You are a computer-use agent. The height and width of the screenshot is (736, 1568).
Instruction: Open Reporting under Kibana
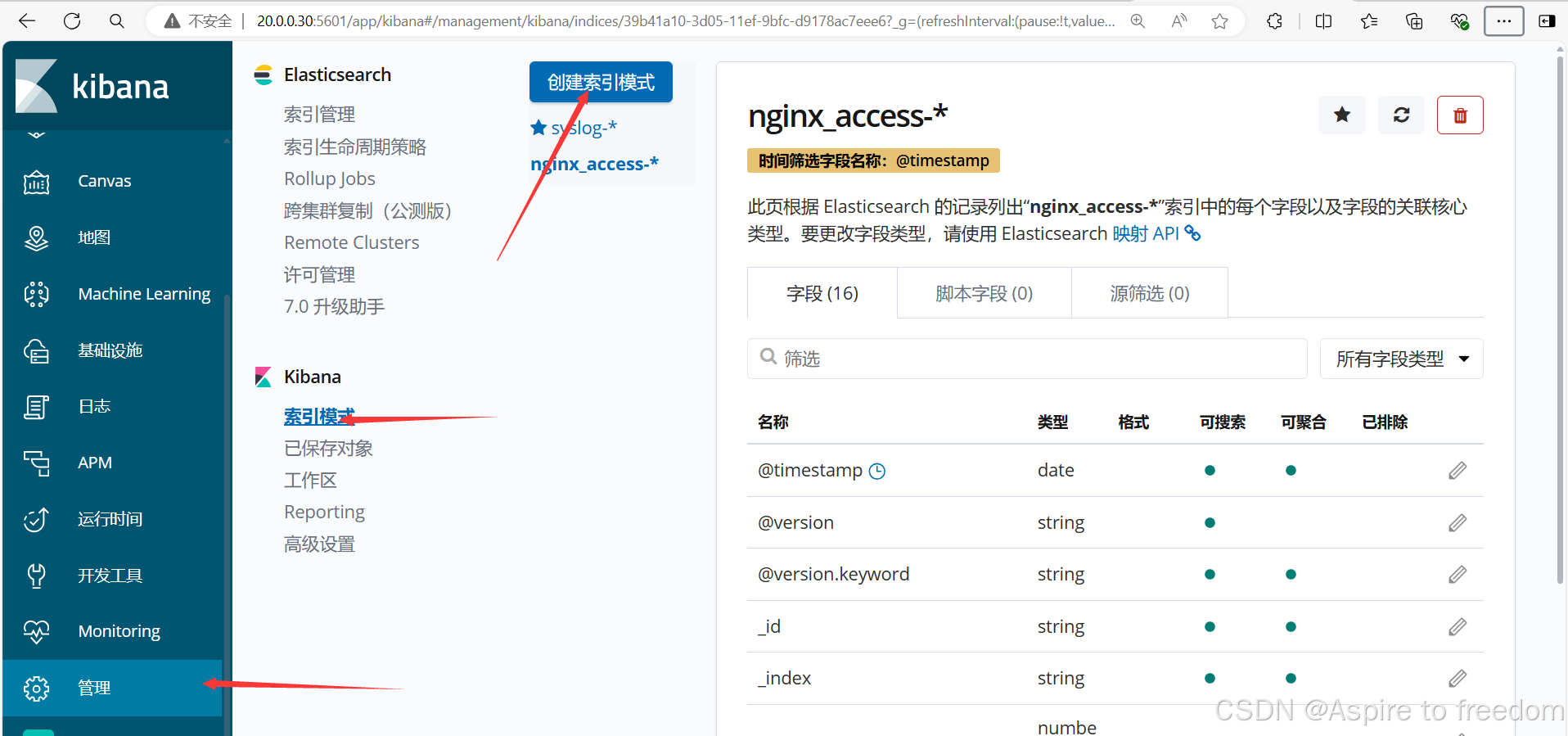(324, 512)
